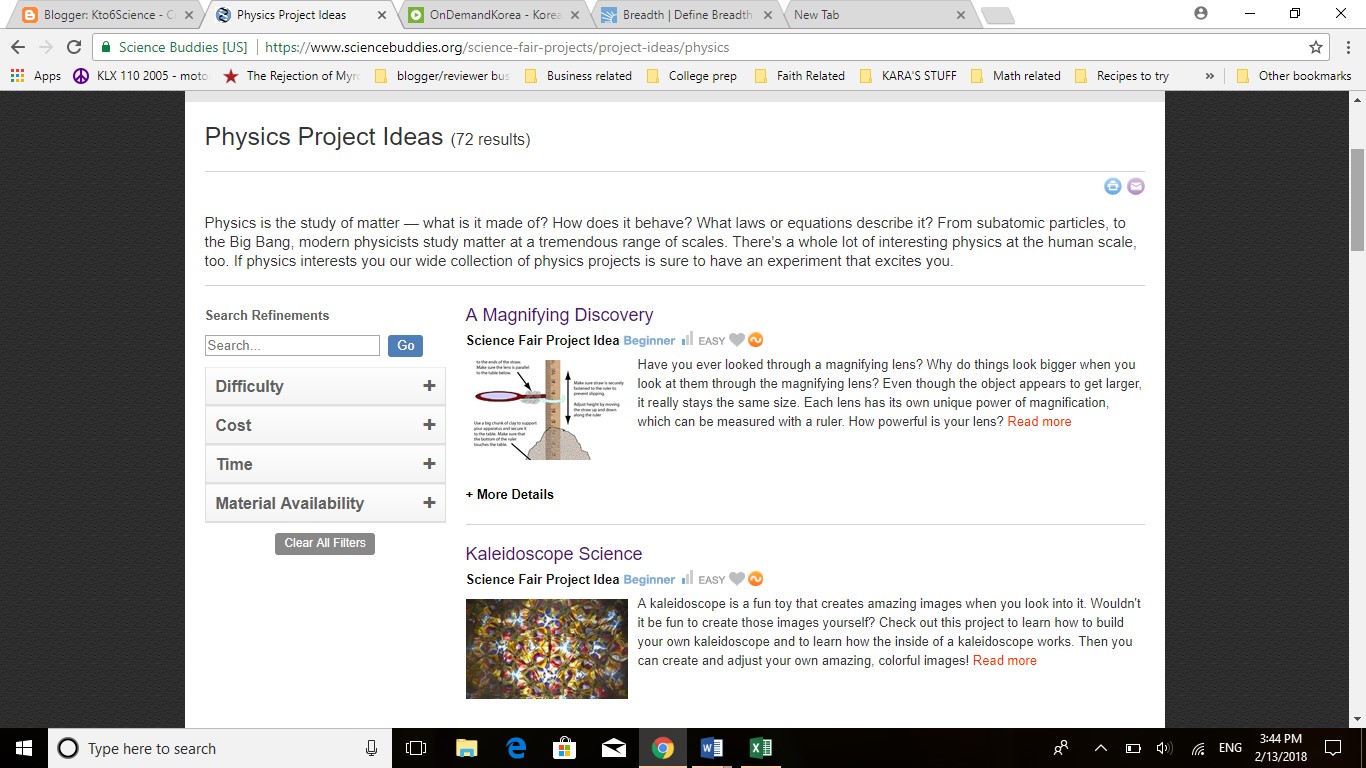Click the print page icon

pos(1113,186)
